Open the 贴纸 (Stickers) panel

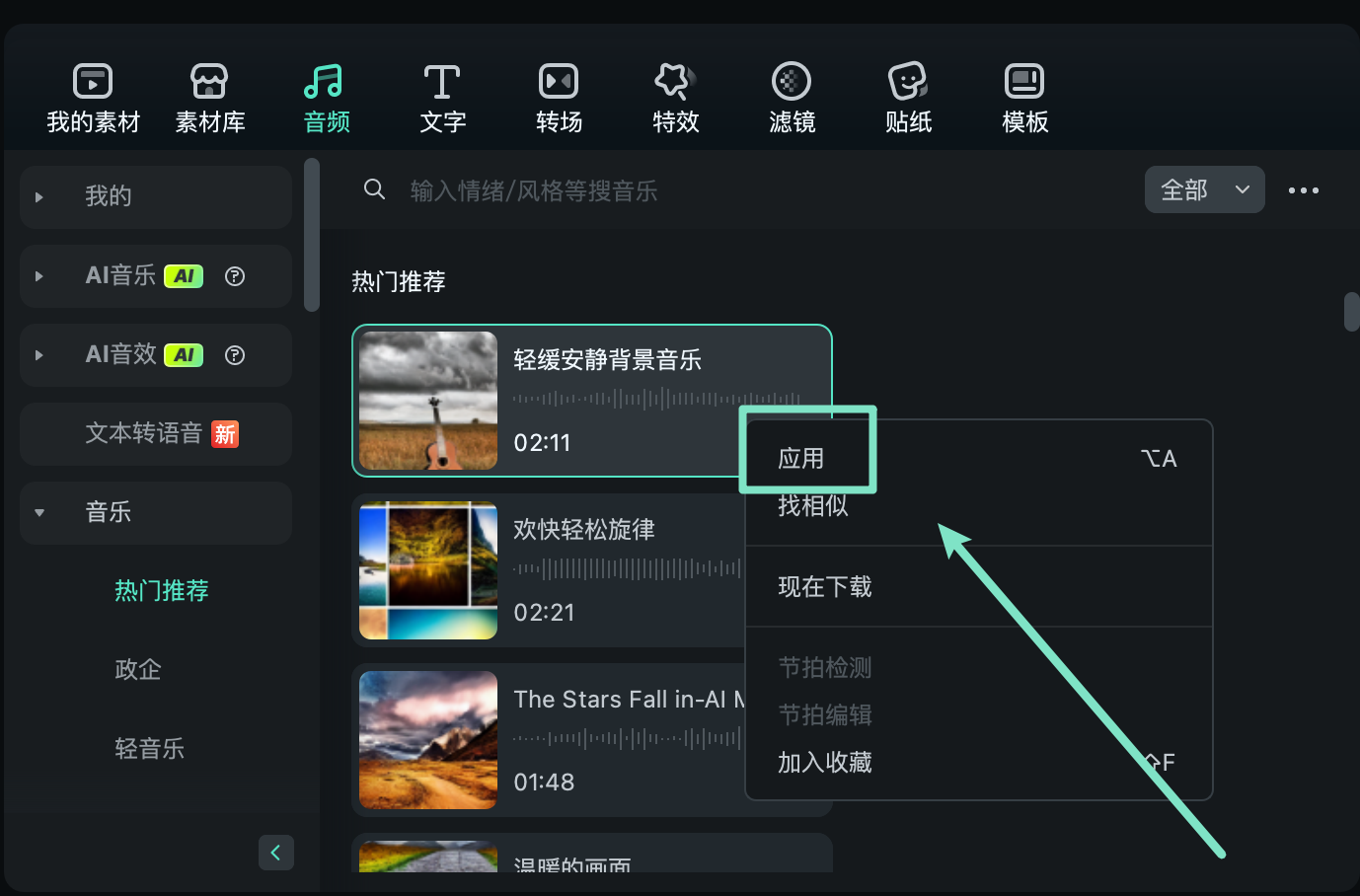tap(908, 96)
